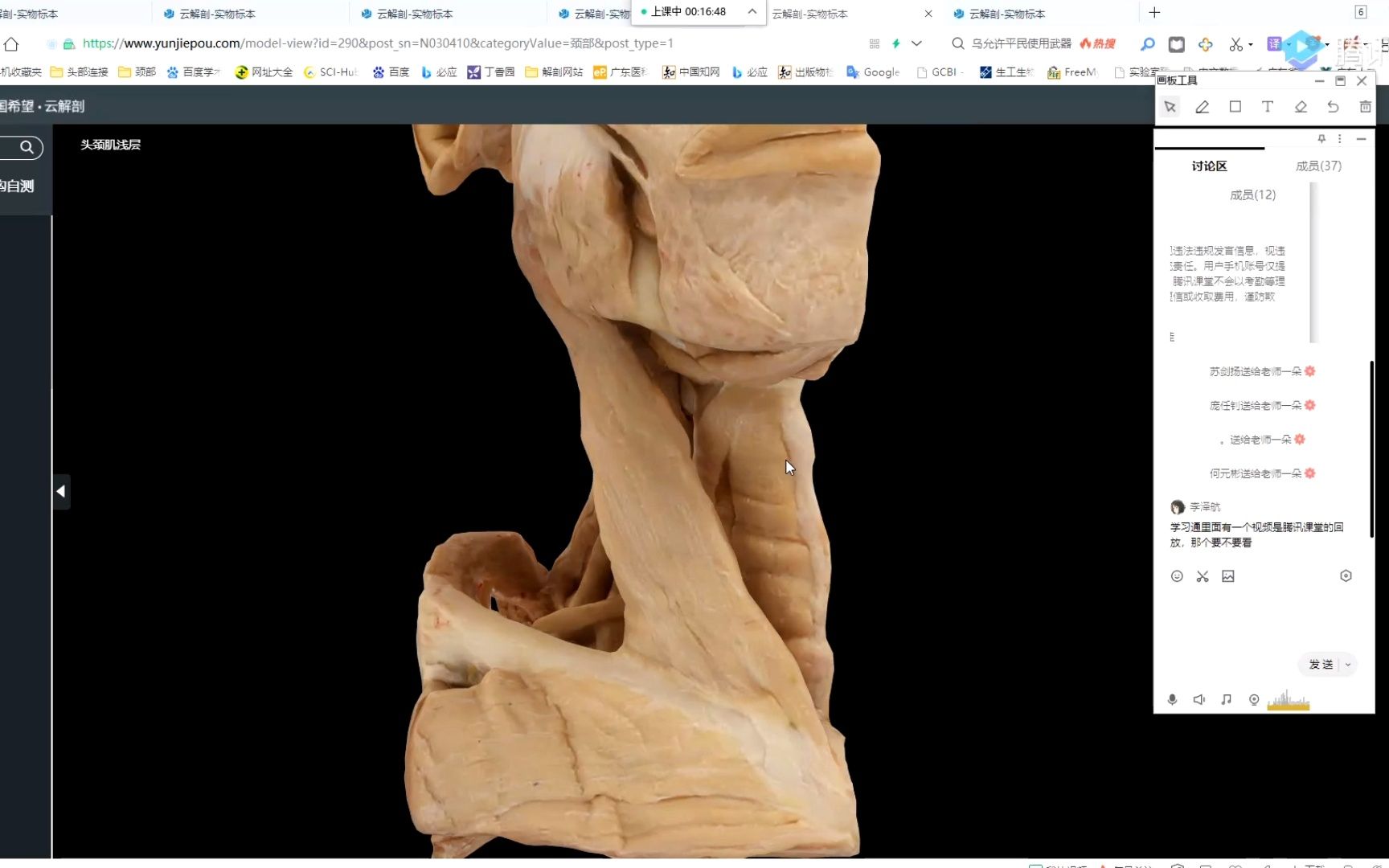Open chat settings hexagon icon
1389x868 pixels.
tap(1346, 575)
